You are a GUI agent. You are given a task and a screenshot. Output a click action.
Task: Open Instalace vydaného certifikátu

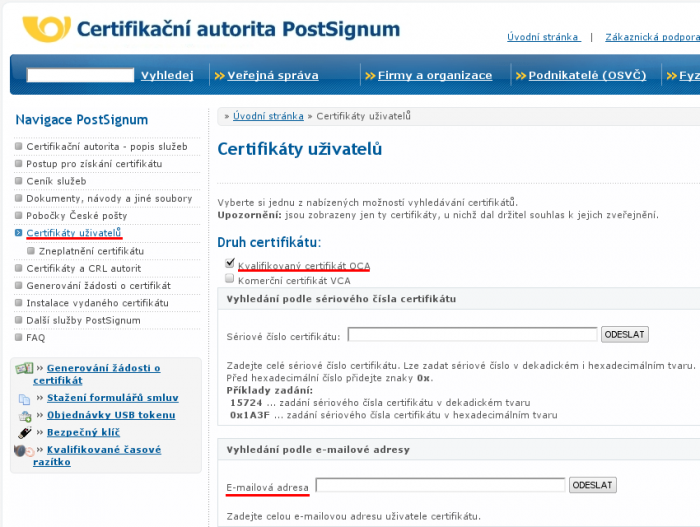(97, 303)
